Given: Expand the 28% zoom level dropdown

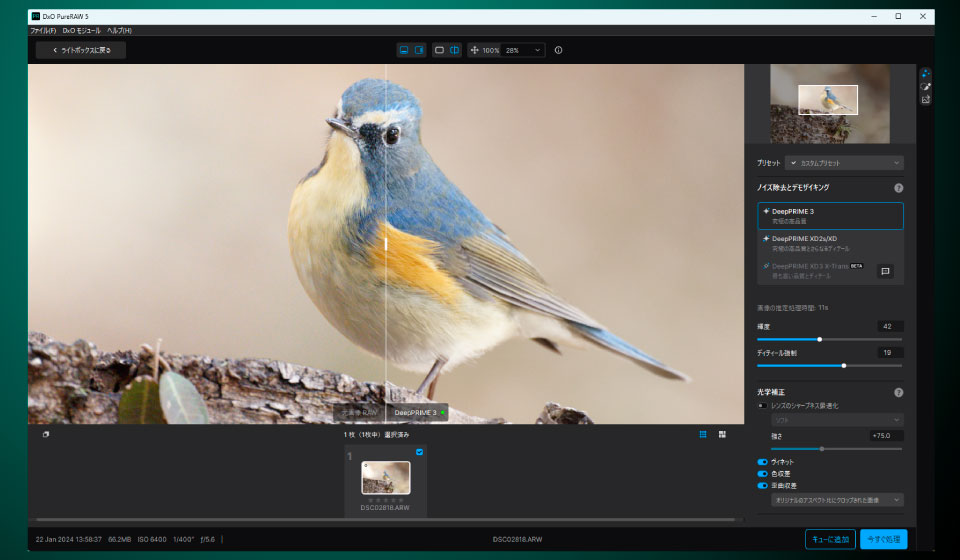Looking at the screenshot, I should [x=523, y=50].
